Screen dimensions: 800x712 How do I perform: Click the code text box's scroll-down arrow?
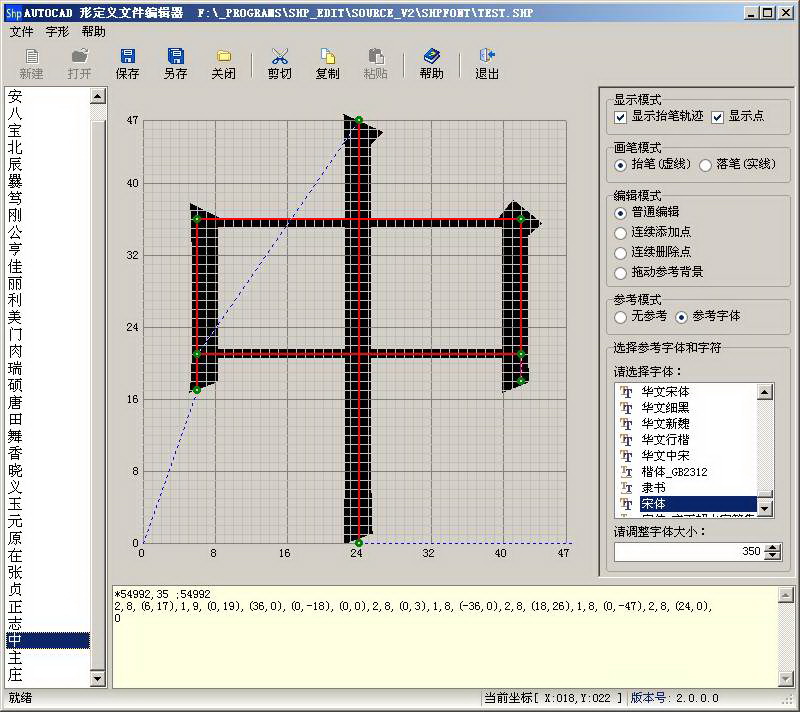(786, 679)
